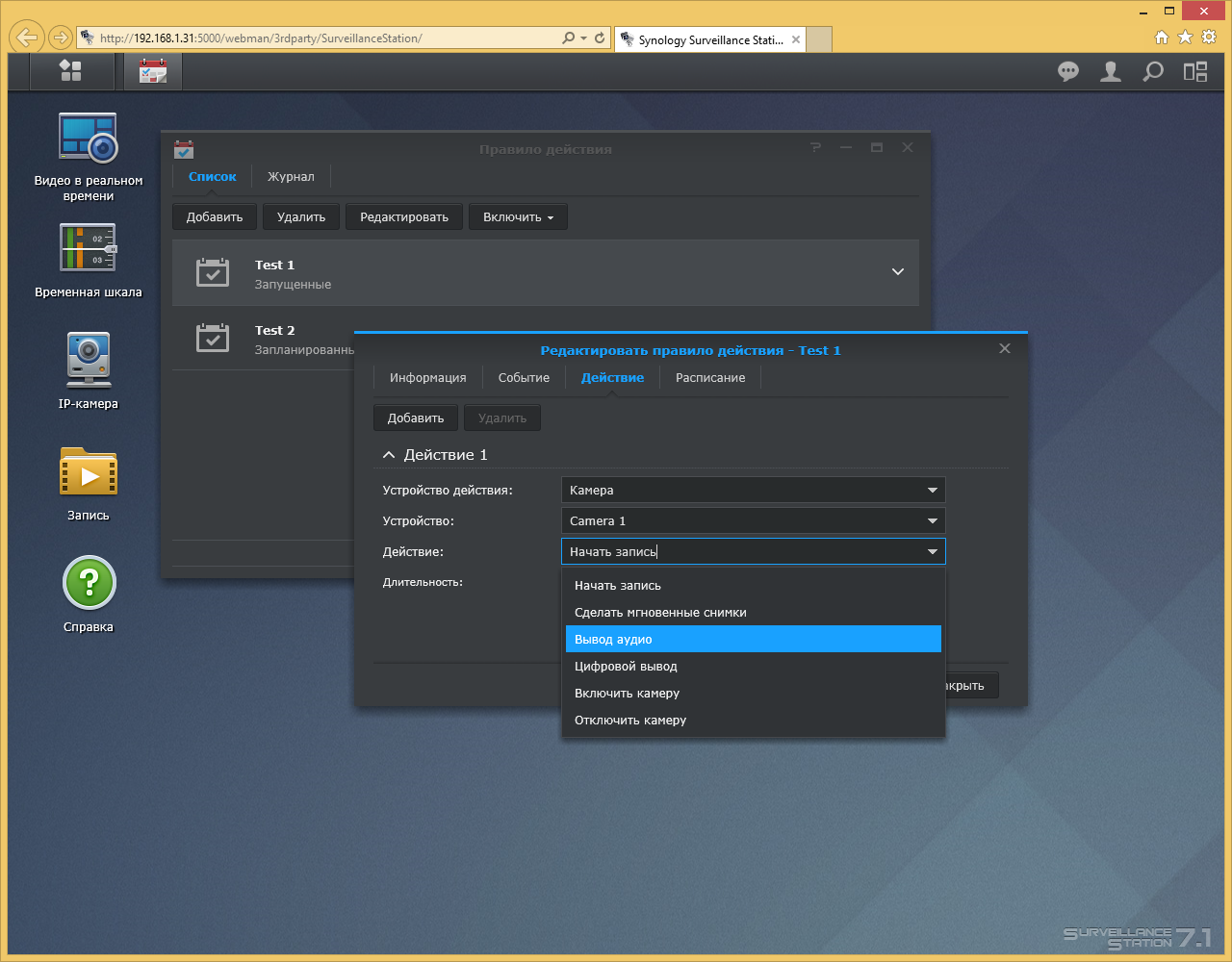This screenshot has width=1232, height=962.
Task: Click the Добавить button in the edit dialog
Action: pos(416,418)
